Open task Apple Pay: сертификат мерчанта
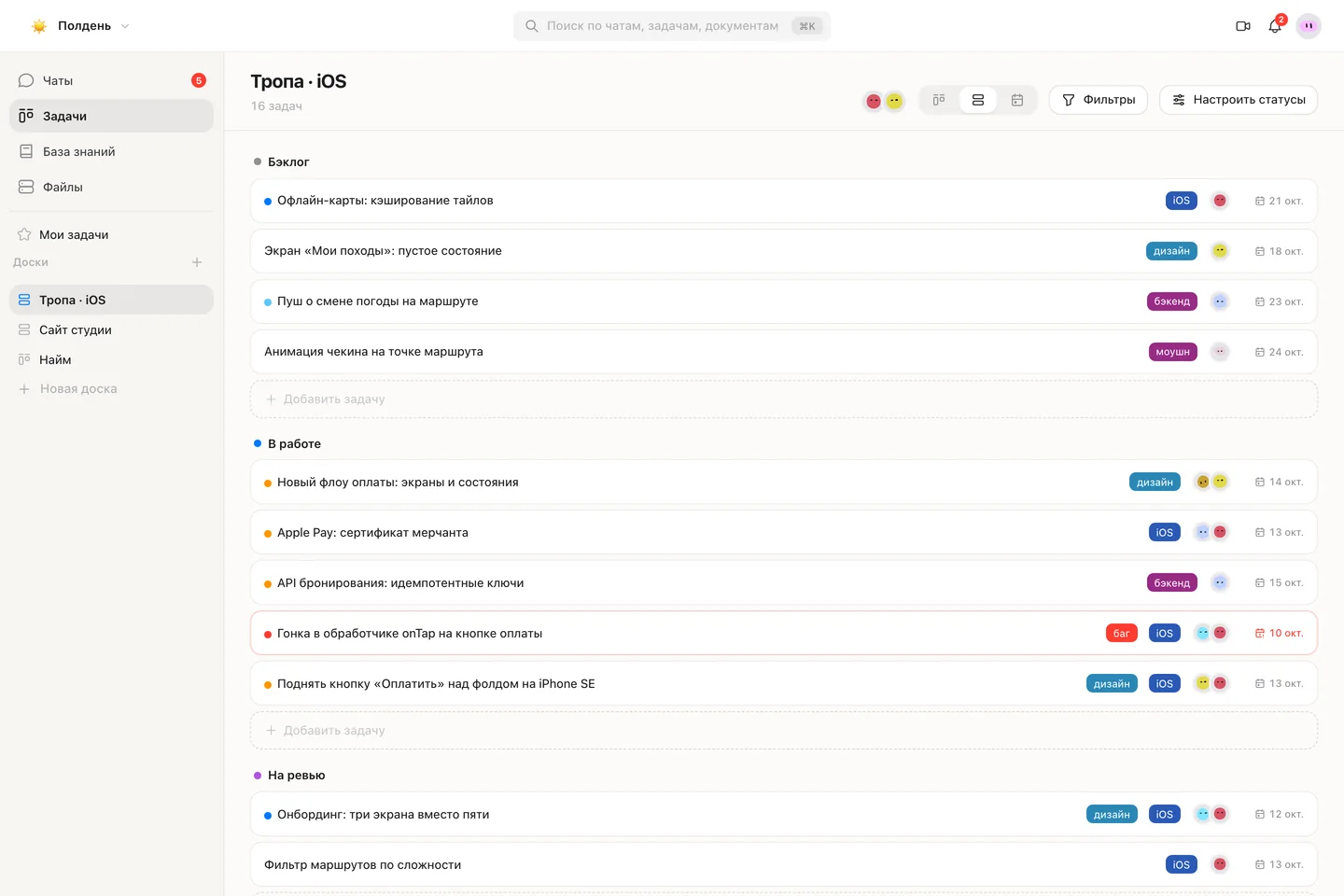Viewport: 1344px width, 896px height. click(x=784, y=532)
